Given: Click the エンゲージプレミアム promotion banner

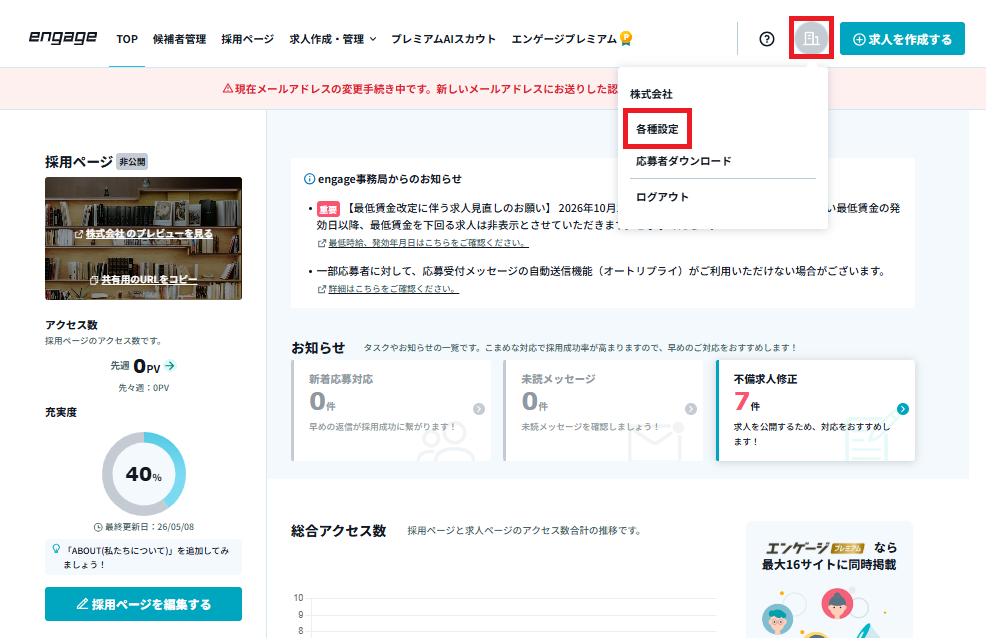Looking at the screenshot, I should point(829,580).
